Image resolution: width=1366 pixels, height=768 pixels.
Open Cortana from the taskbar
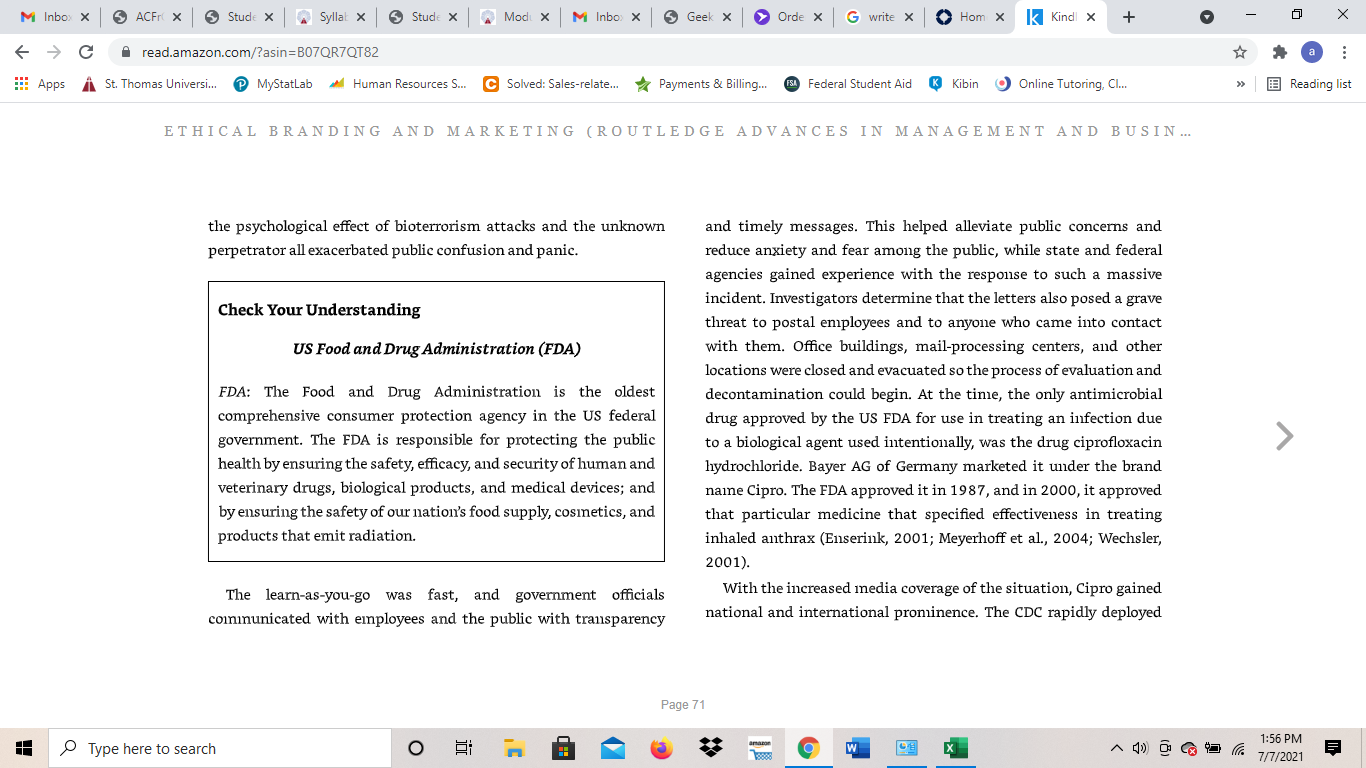(416, 748)
